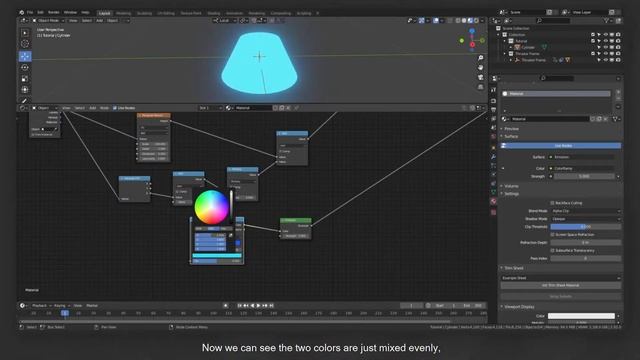Open the Blend Mode dropdown
The image size is (640, 360).
(x=586, y=211)
